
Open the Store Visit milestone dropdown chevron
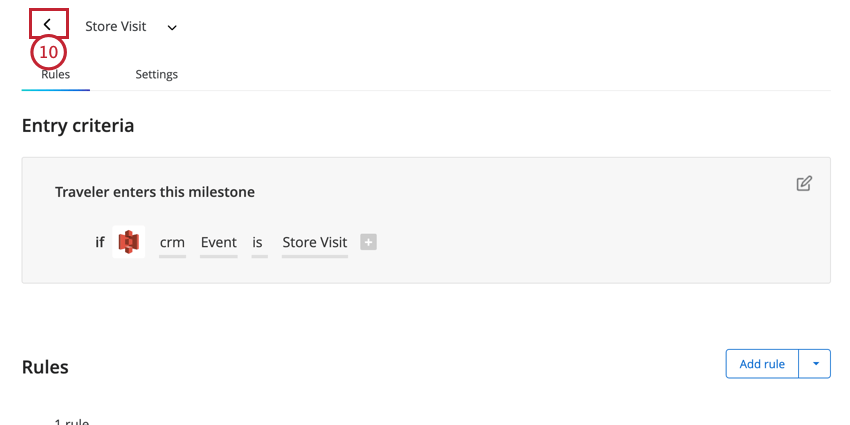172,28
